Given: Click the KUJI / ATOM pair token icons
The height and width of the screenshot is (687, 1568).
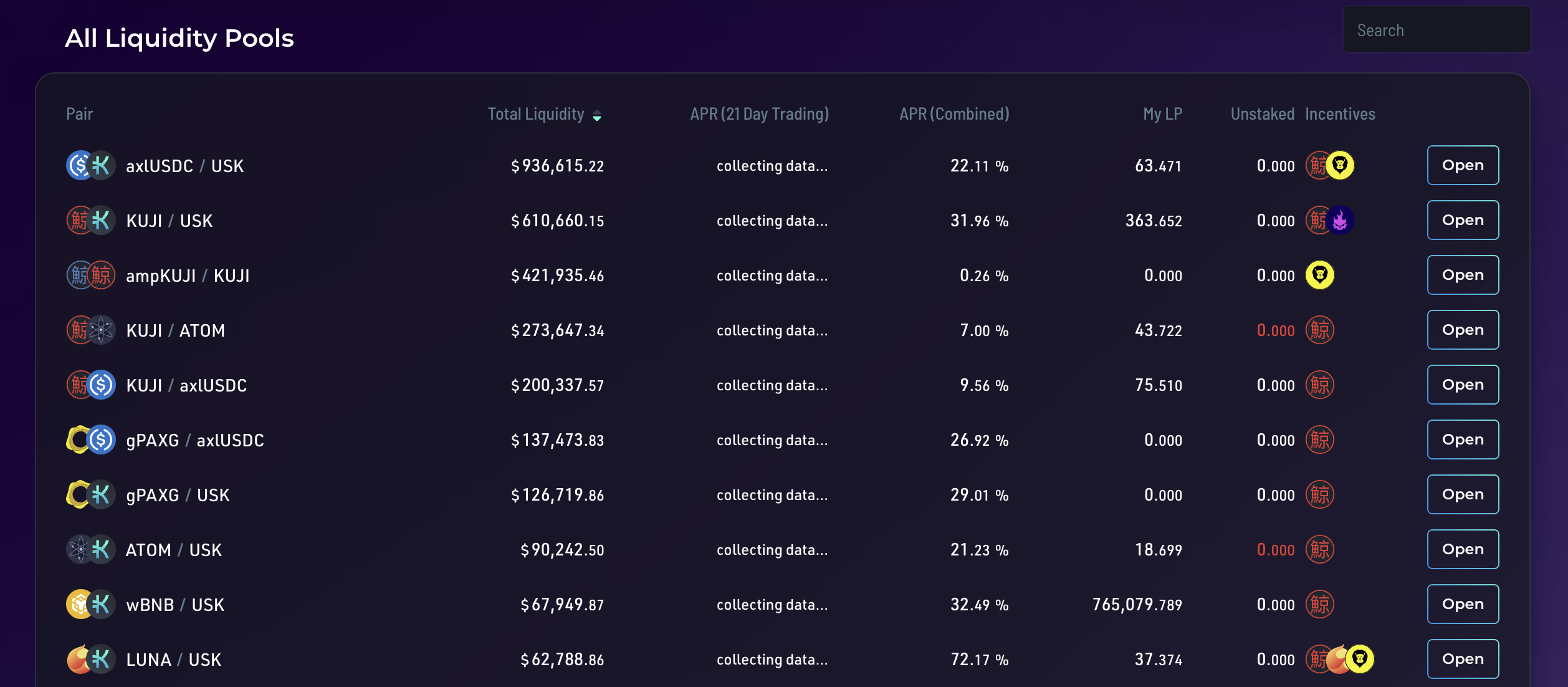Looking at the screenshot, I should (91, 330).
